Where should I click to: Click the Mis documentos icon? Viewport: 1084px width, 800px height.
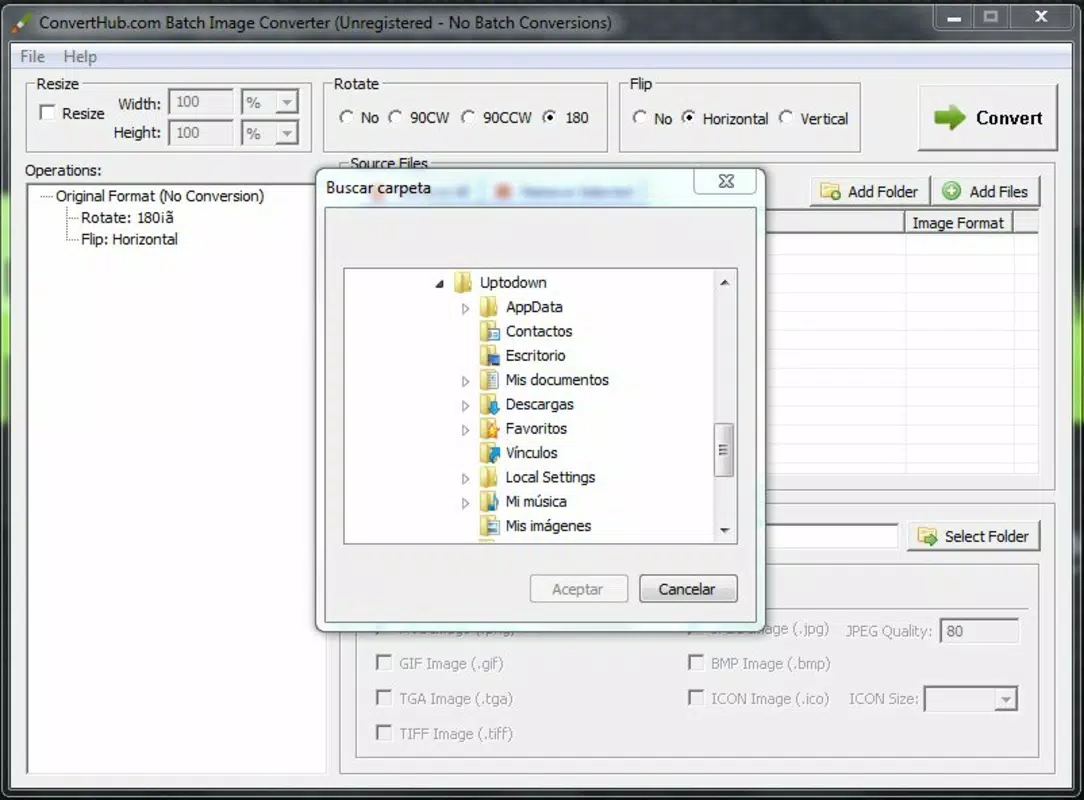coord(489,380)
